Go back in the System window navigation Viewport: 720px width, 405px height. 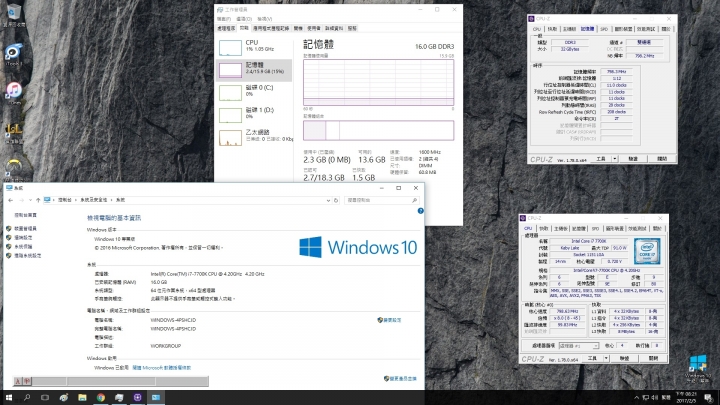pyautogui.click(x=11, y=200)
